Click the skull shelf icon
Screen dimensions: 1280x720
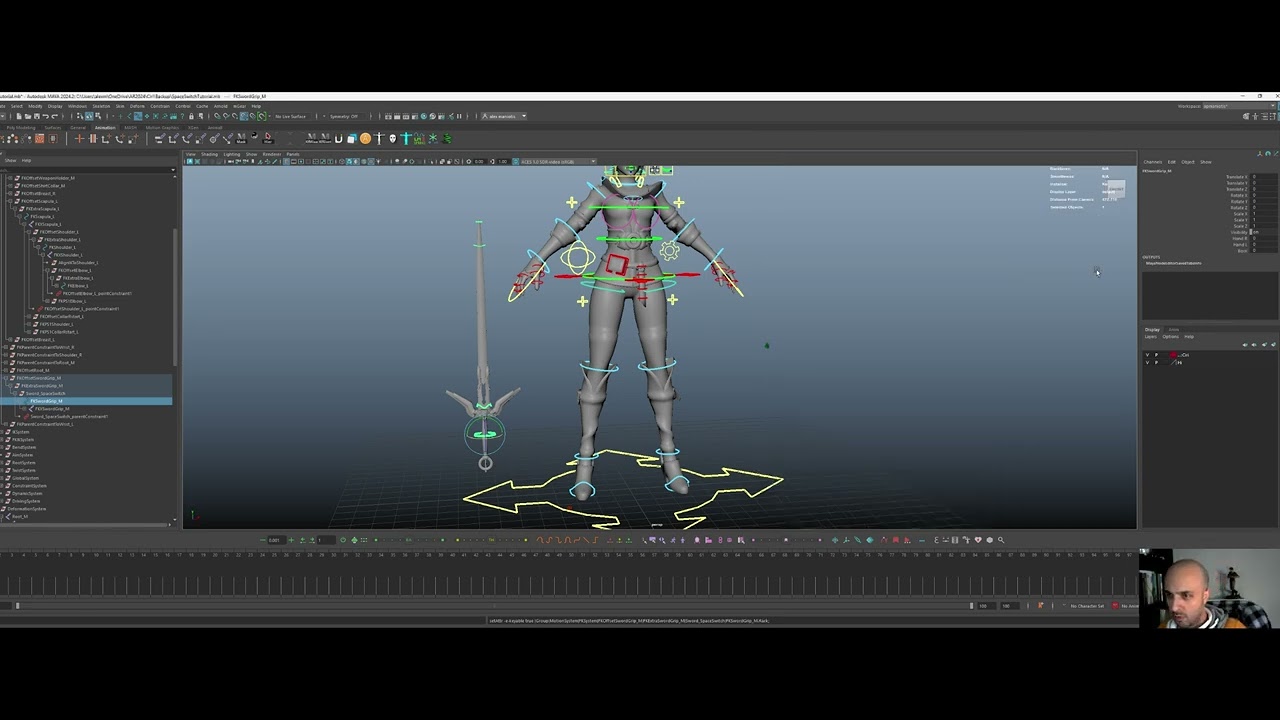coord(393,139)
